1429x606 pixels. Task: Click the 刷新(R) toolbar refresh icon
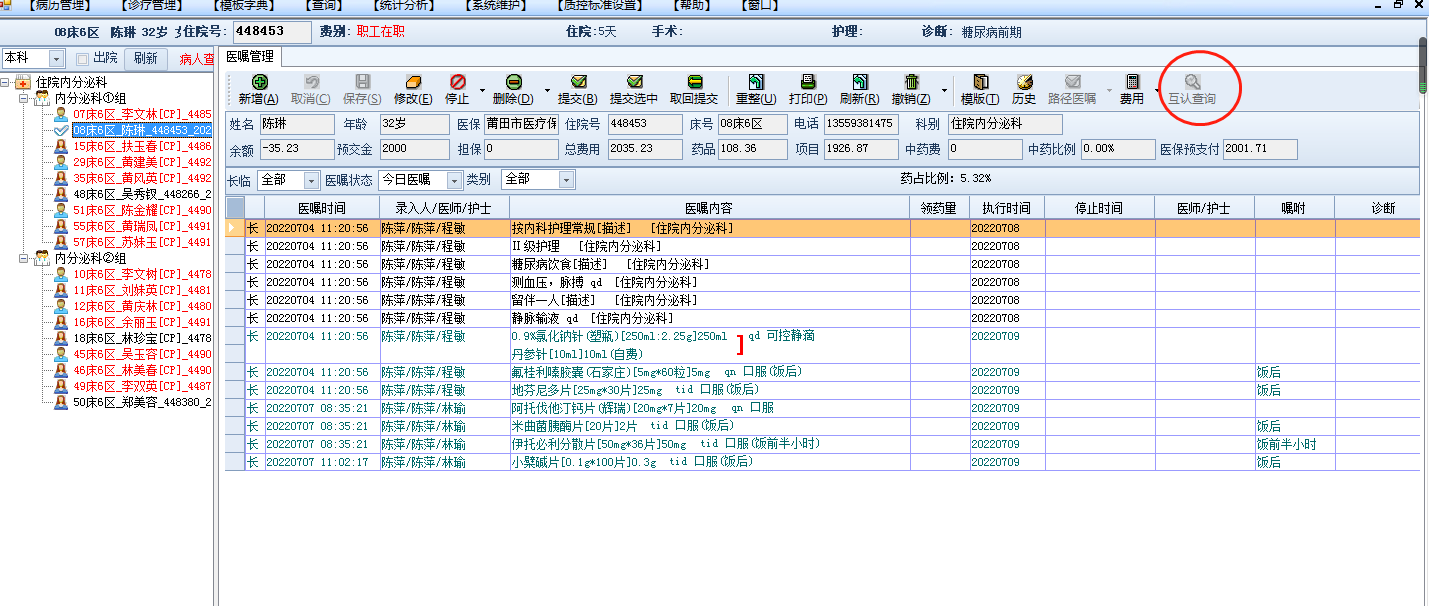click(x=859, y=81)
